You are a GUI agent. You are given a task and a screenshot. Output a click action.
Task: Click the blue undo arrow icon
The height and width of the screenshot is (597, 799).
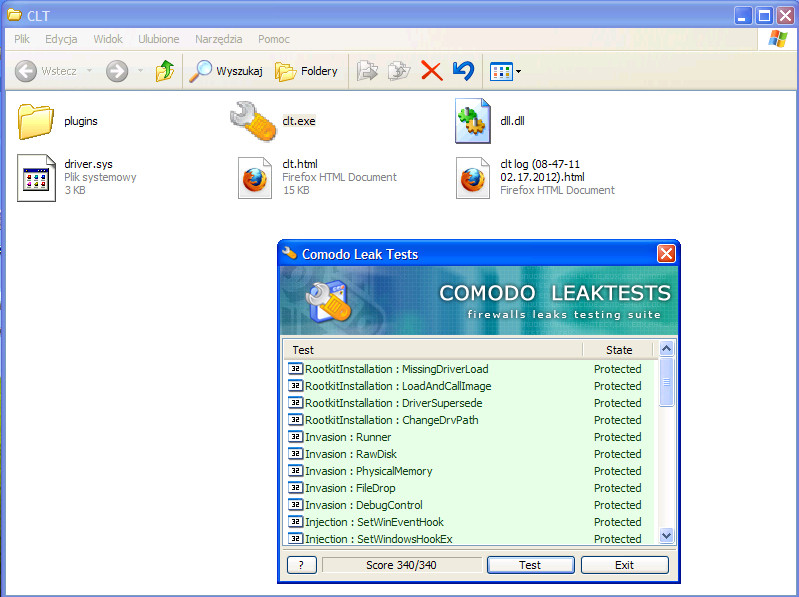[x=463, y=71]
